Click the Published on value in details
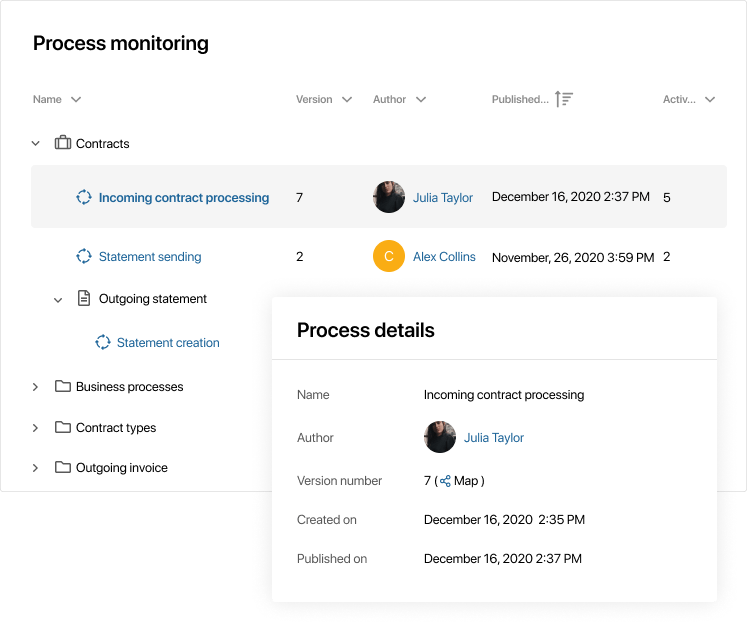Image resolution: width=747 pixels, height=627 pixels. click(x=503, y=558)
